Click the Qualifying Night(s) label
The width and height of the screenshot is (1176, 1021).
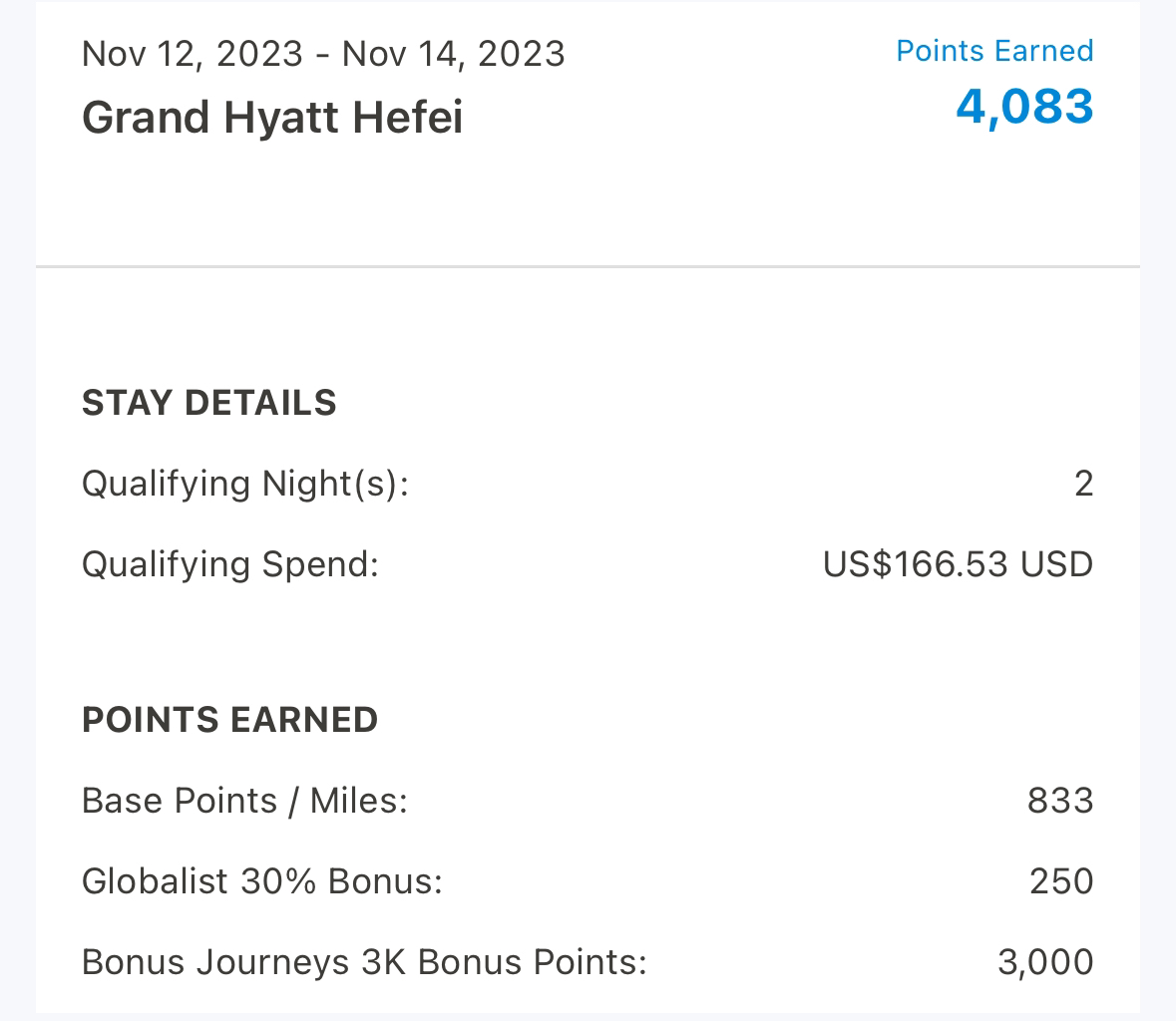pyautogui.click(x=245, y=484)
